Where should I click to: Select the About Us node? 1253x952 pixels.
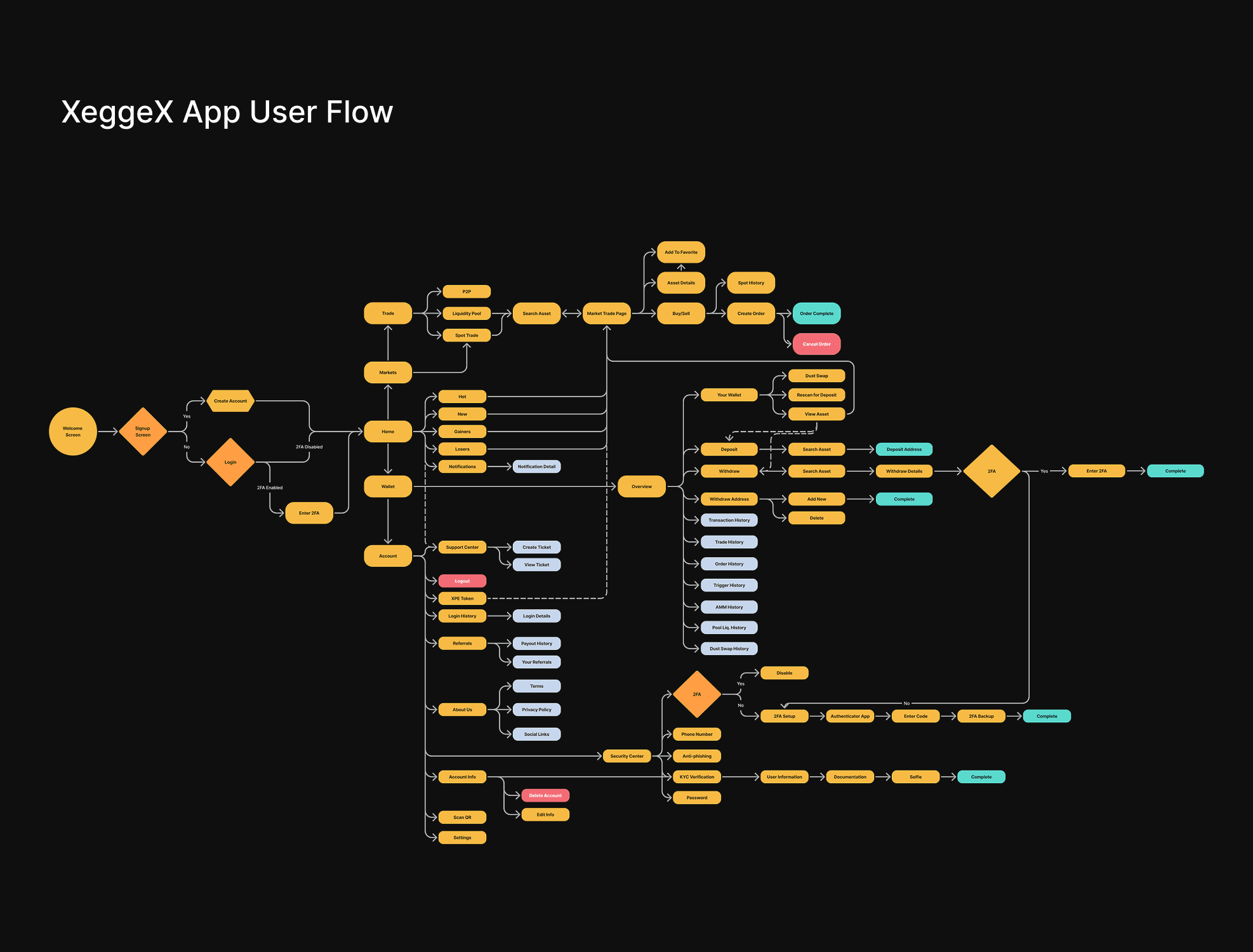point(462,710)
